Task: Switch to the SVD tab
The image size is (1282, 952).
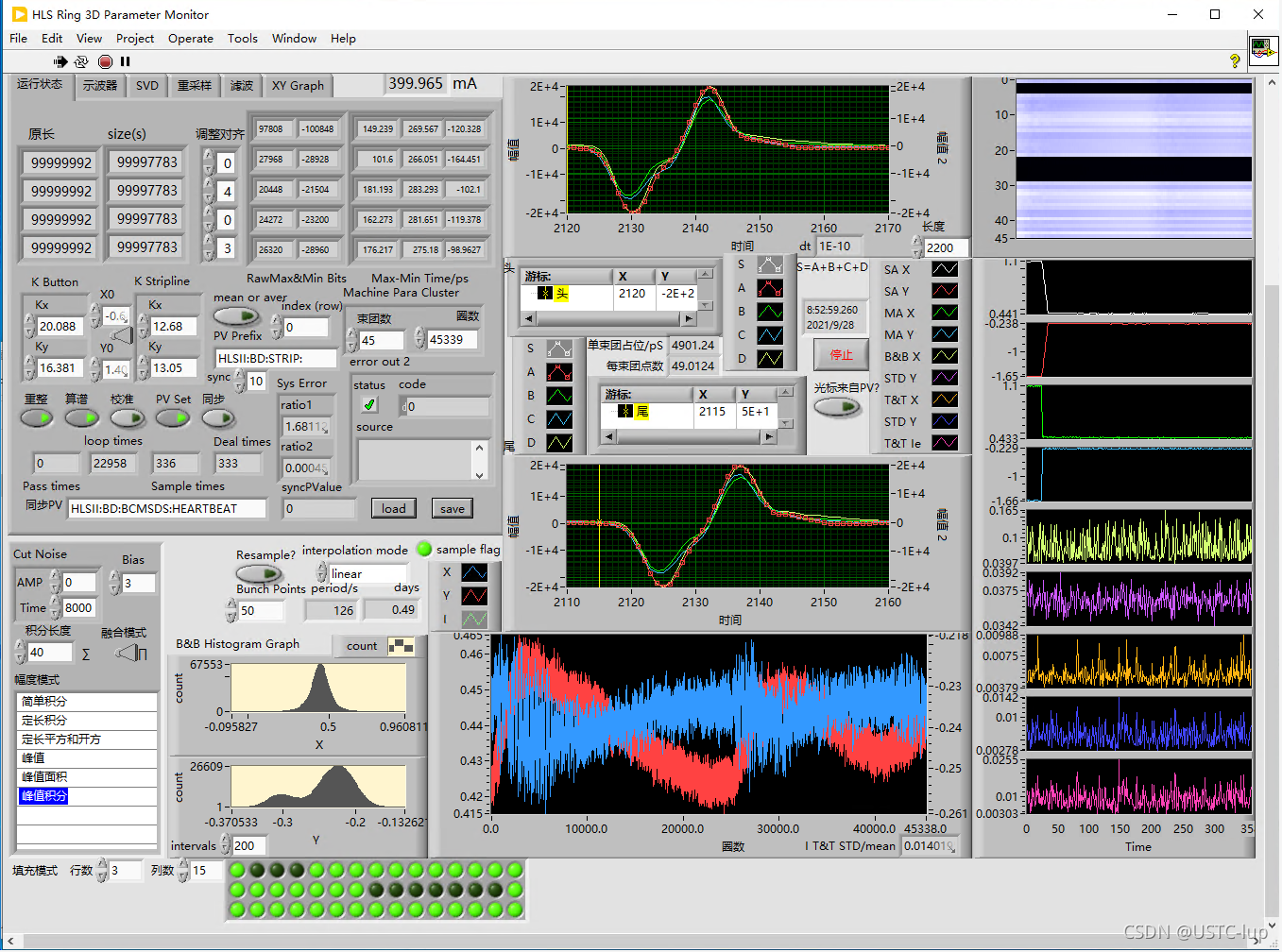Action: [x=147, y=86]
